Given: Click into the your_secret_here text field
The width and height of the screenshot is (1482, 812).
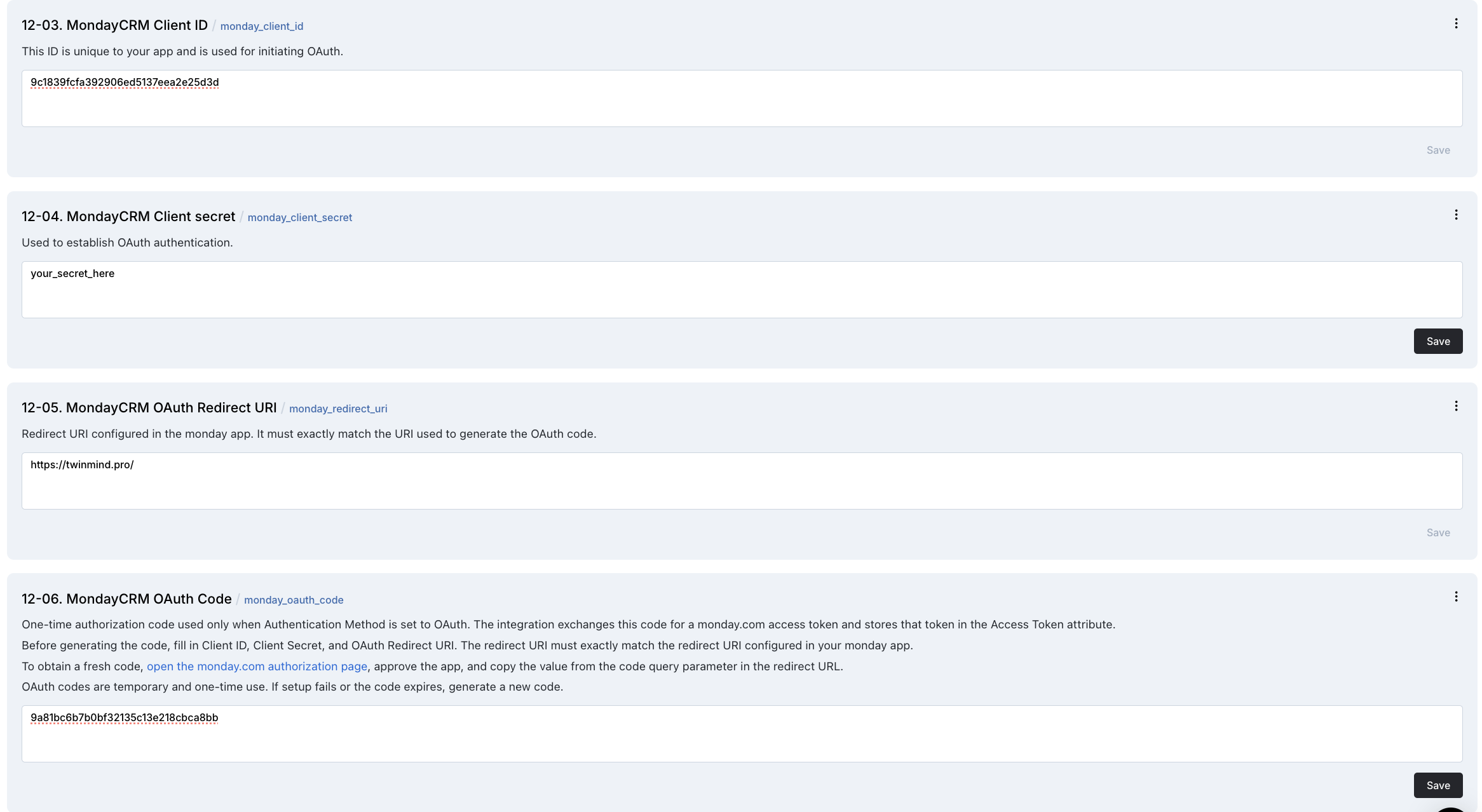Looking at the screenshot, I should 742,290.
